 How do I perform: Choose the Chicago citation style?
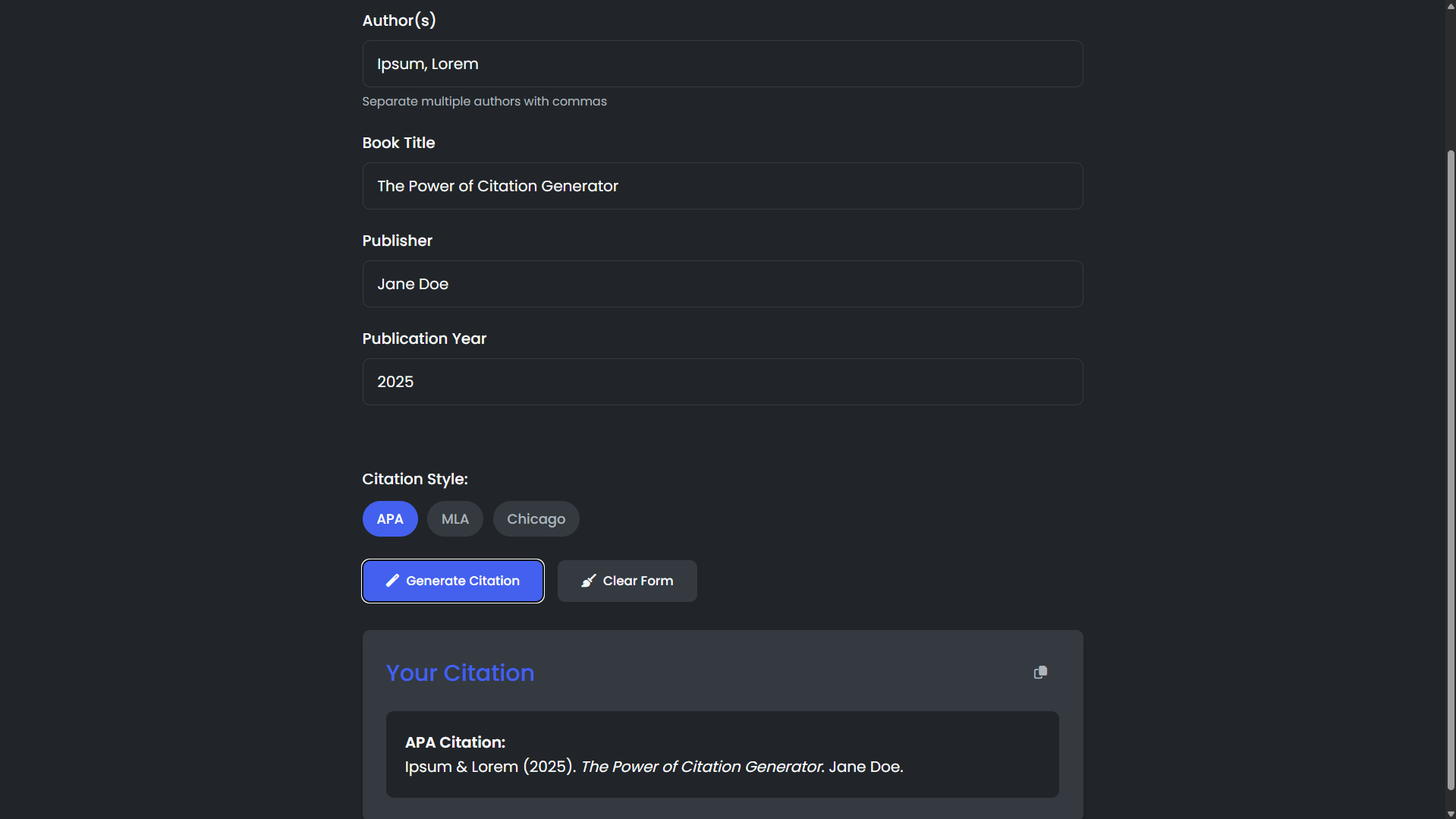[x=536, y=519]
